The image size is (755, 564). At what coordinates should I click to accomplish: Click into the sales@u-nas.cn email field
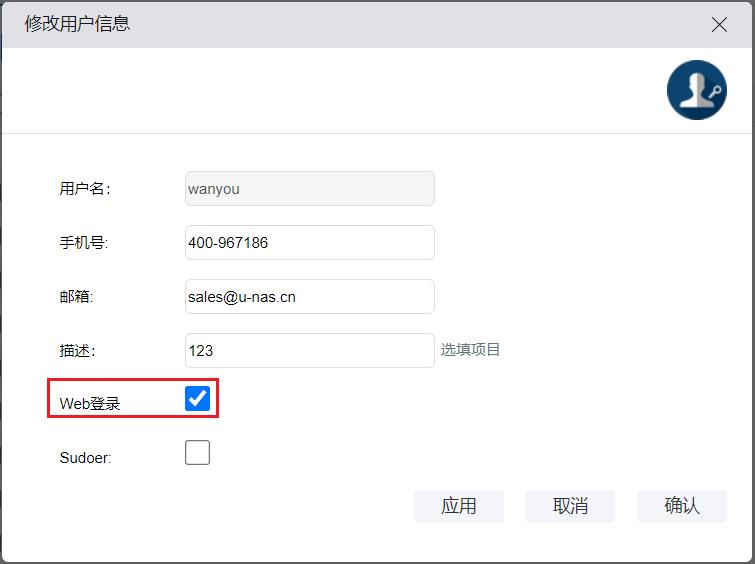309,296
